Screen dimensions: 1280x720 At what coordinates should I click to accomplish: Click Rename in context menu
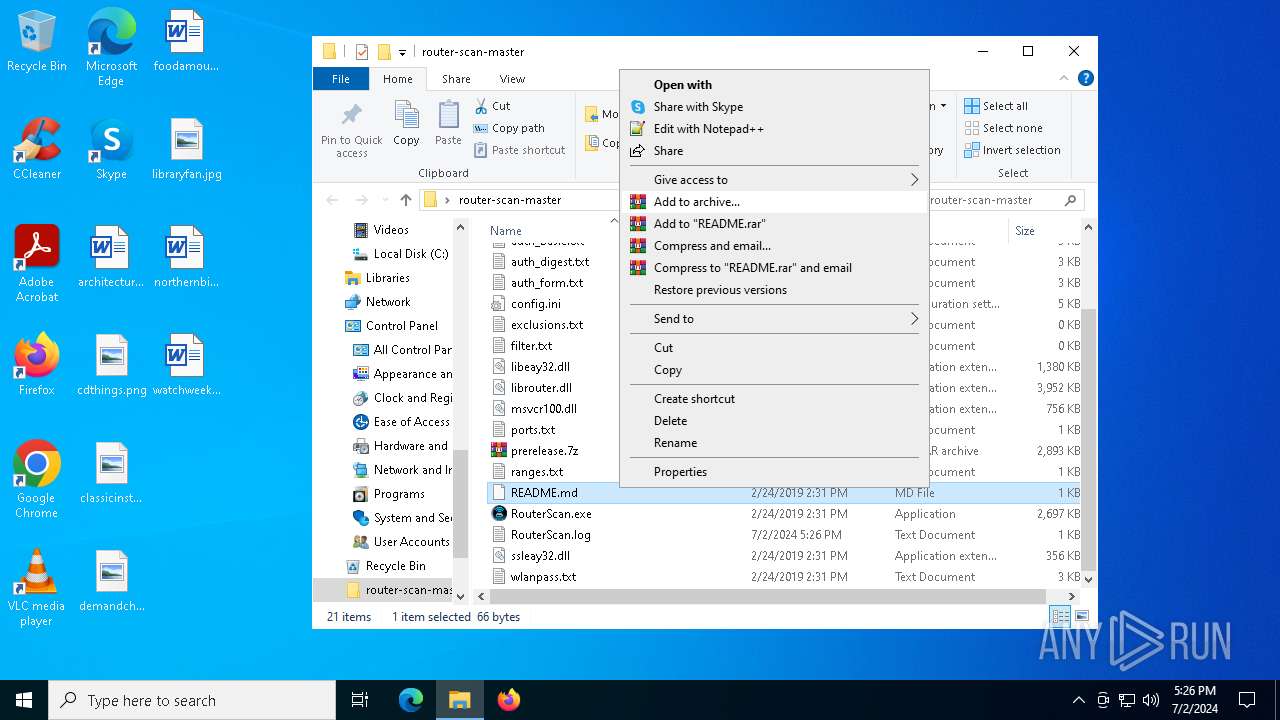click(774, 443)
